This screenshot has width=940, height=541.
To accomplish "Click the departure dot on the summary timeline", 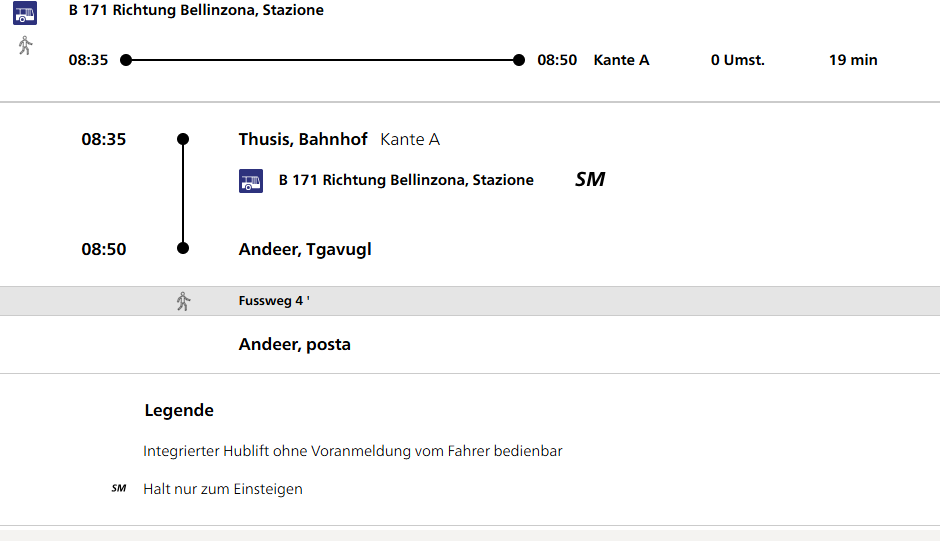I will [126, 60].
